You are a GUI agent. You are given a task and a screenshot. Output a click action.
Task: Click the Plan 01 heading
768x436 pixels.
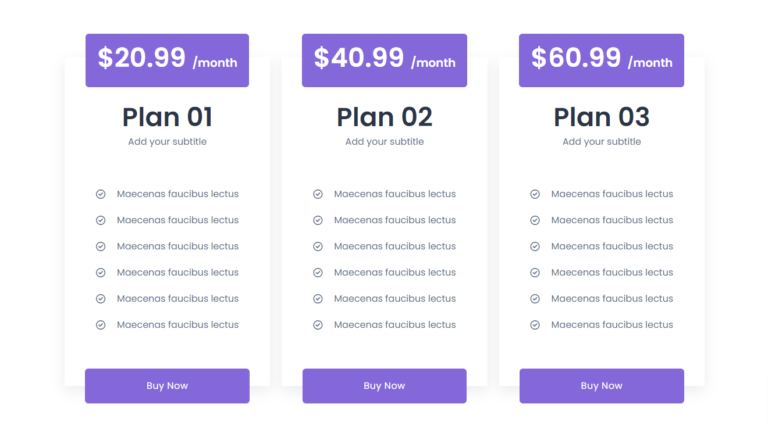click(x=167, y=117)
